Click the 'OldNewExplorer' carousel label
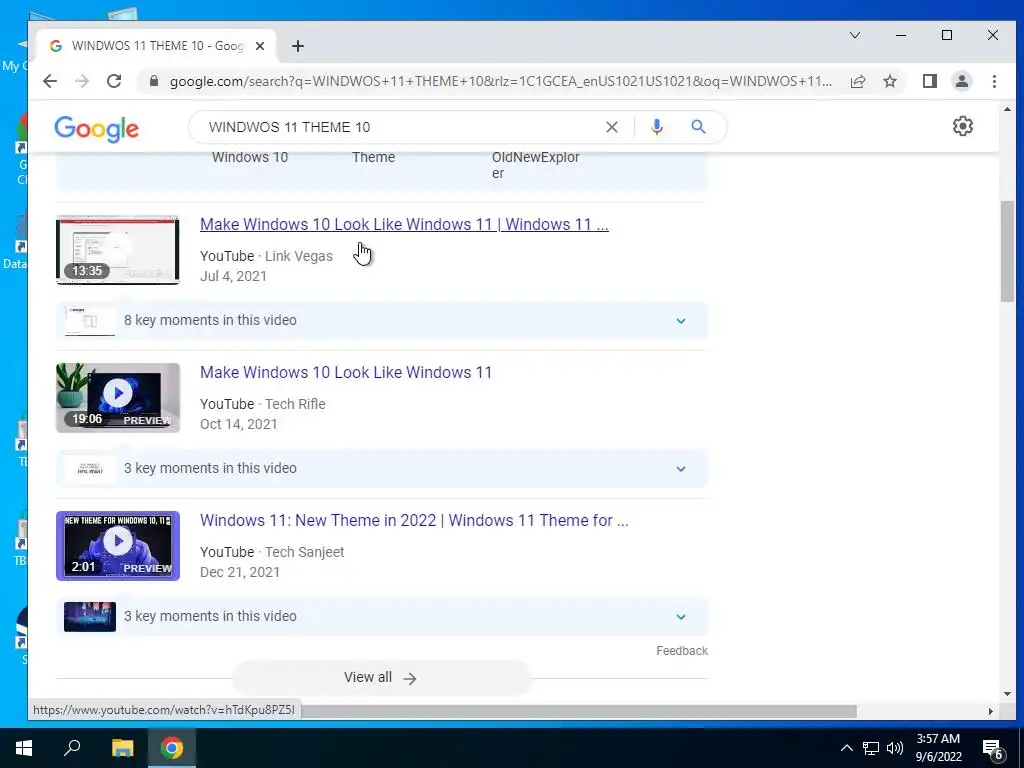 [x=536, y=165]
